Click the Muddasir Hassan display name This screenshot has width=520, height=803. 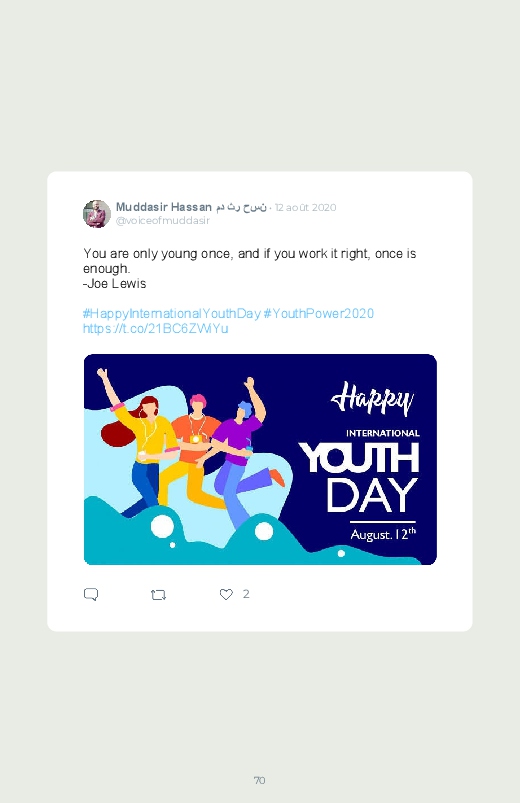click(x=163, y=207)
